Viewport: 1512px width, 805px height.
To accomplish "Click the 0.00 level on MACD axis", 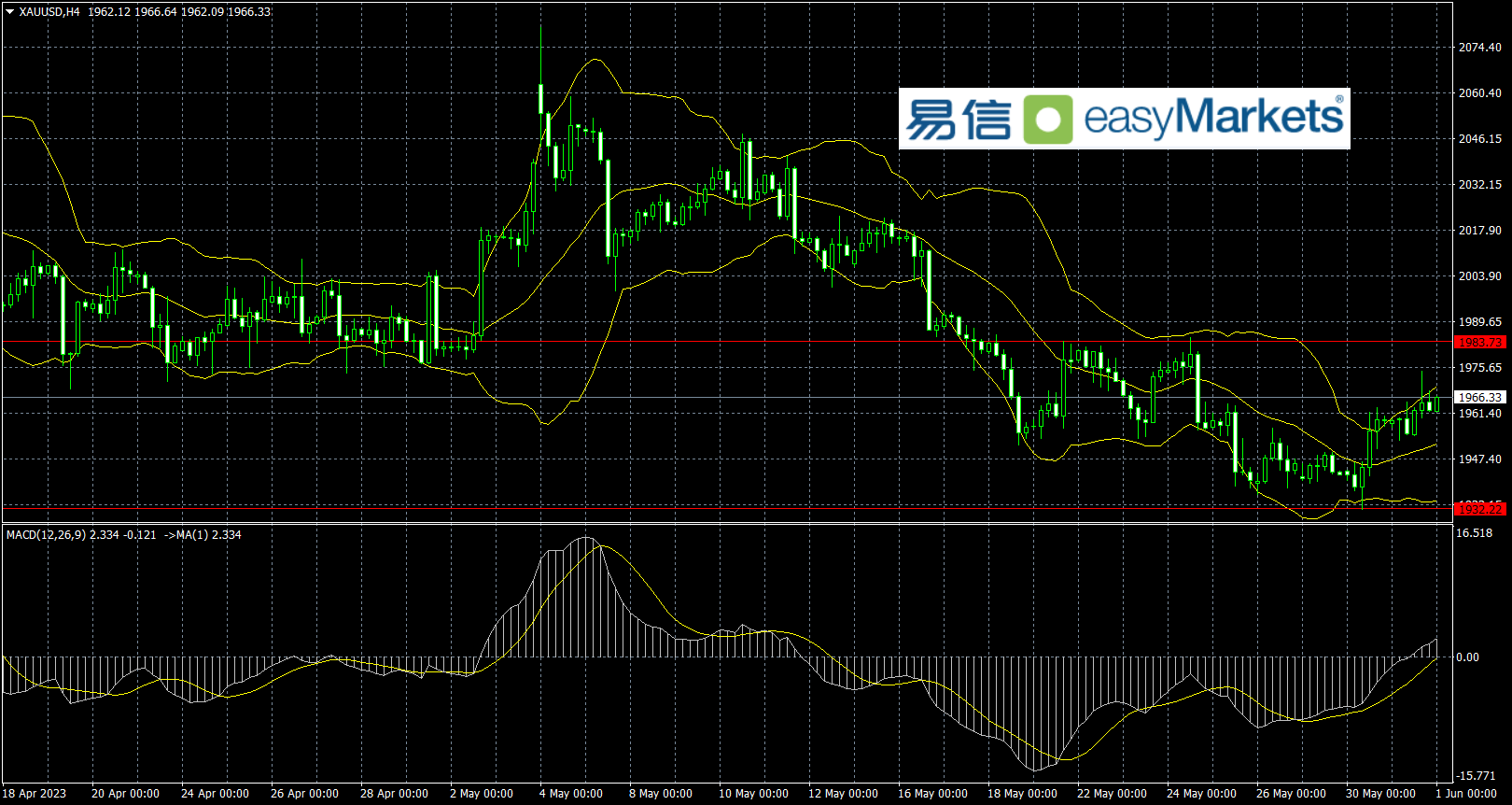I will click(1467, 657).
